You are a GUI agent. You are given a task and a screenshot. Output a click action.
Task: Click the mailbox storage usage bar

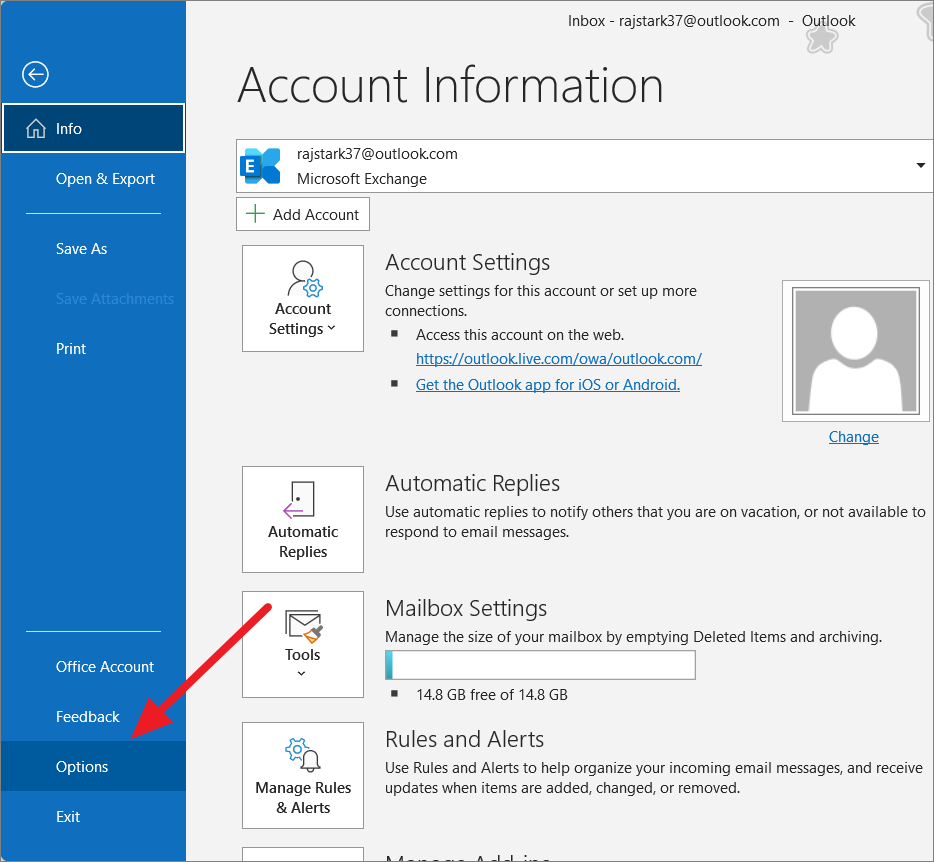tap(540, 665)
